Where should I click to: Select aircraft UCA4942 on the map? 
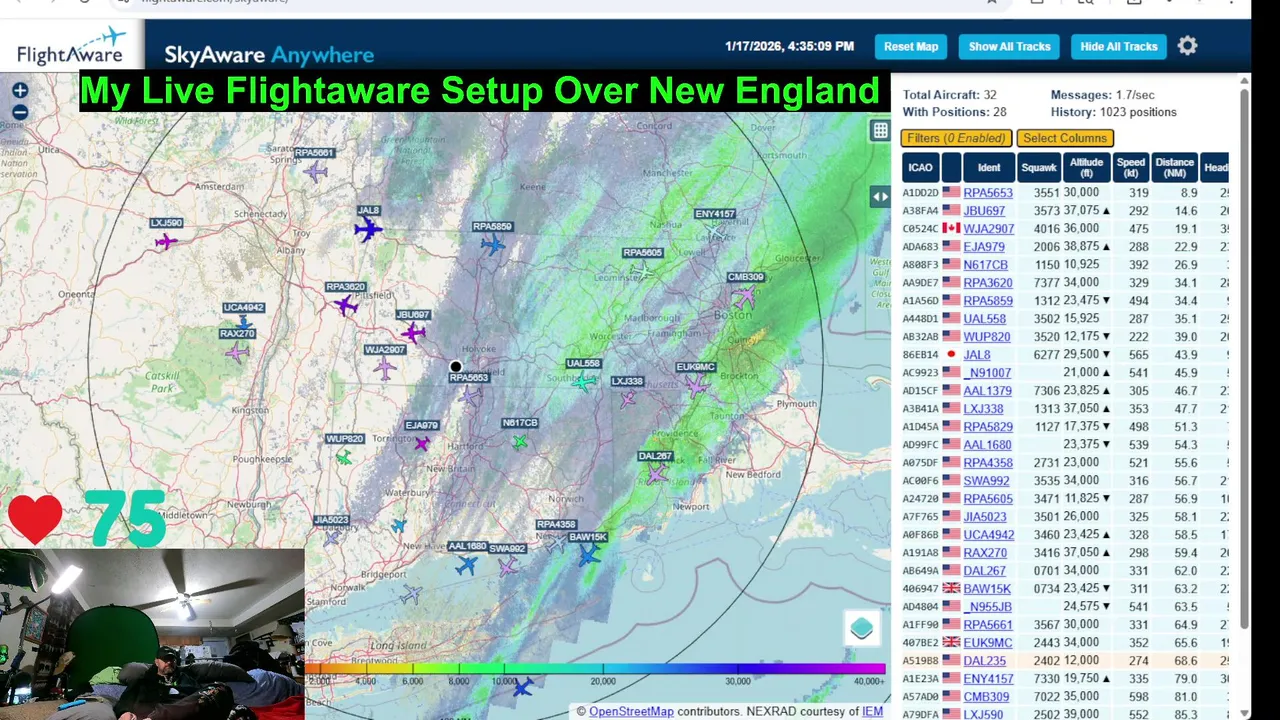pyautogui.click(x=243, y=322)
